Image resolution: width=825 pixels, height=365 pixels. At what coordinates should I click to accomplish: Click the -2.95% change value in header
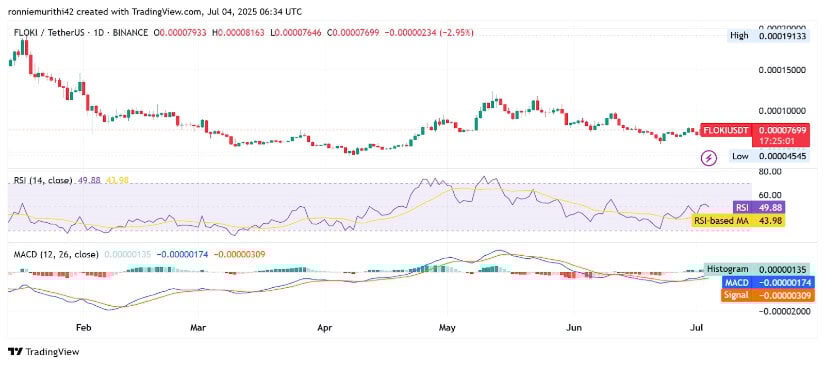tap(457, 33)
